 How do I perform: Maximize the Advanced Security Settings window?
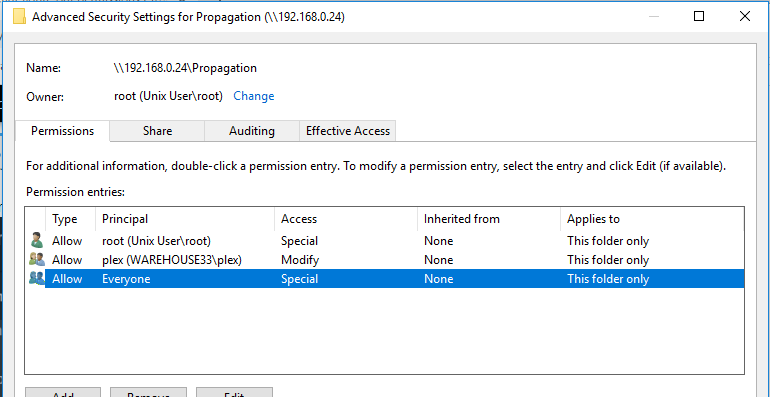pyautogui.click(x=699, y=16)
